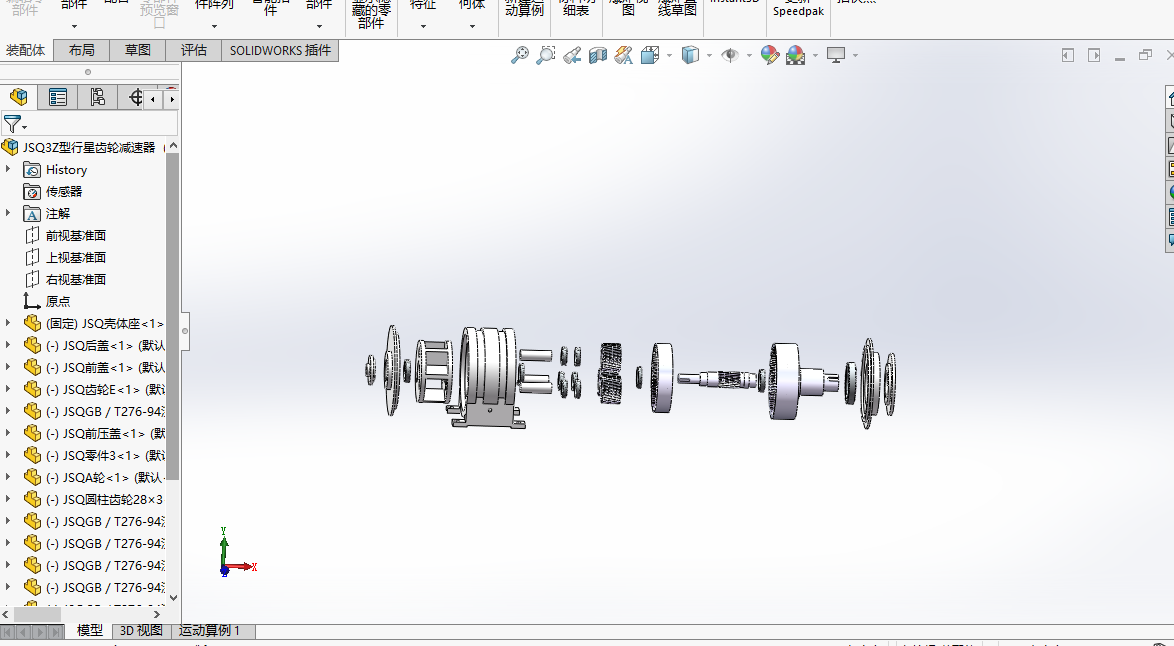Open the Hide/Show Items dropdown arrow
1174x646 pixels.
point(749,55)
